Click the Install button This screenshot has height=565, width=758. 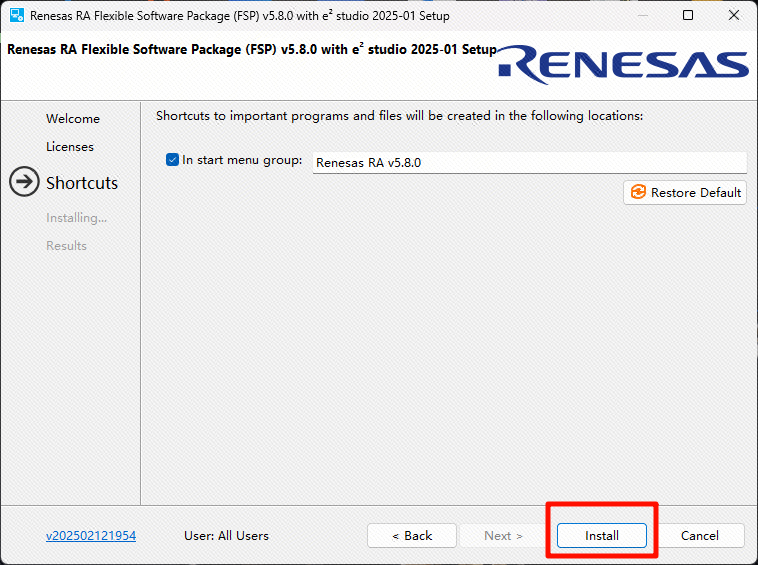(601, 536)
